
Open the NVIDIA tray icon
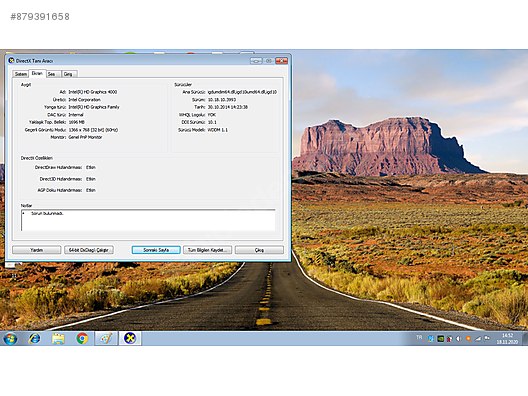(440, 339)
